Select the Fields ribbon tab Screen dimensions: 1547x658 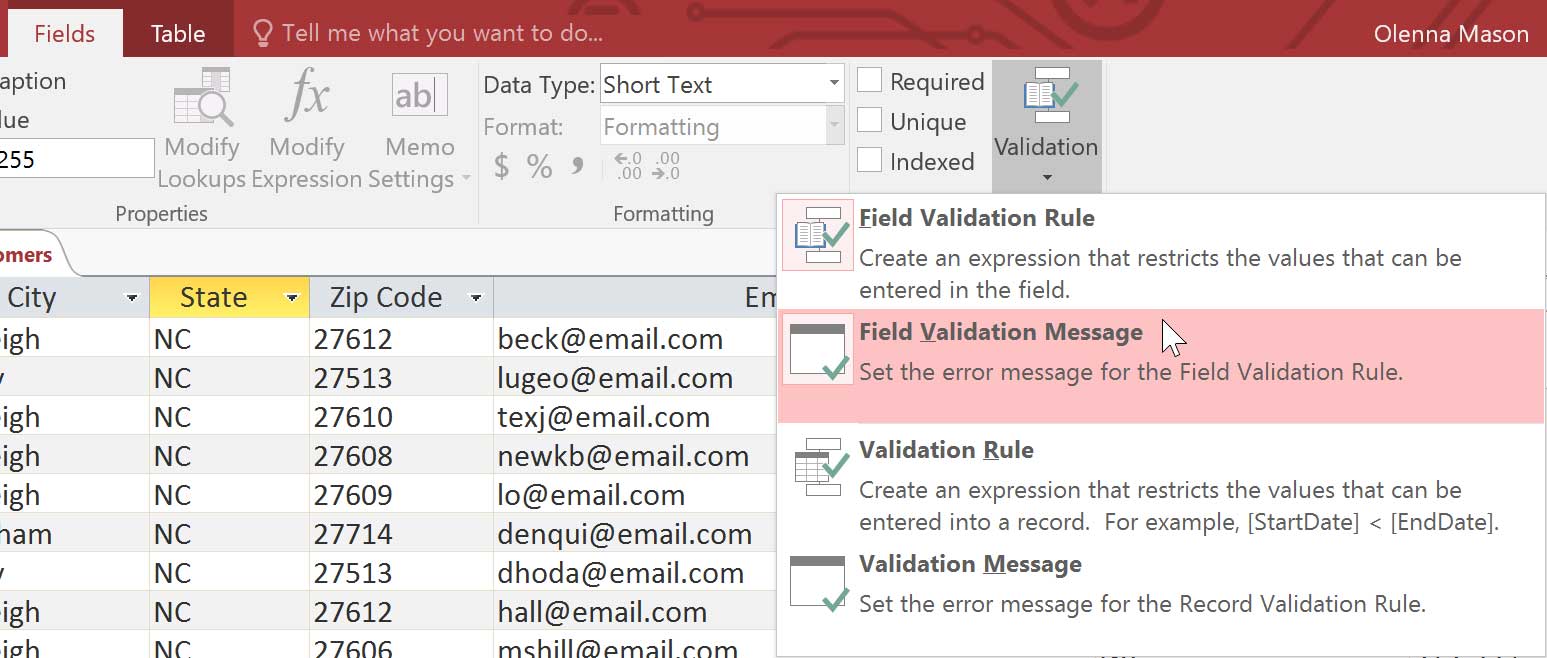tap(64, 32)
